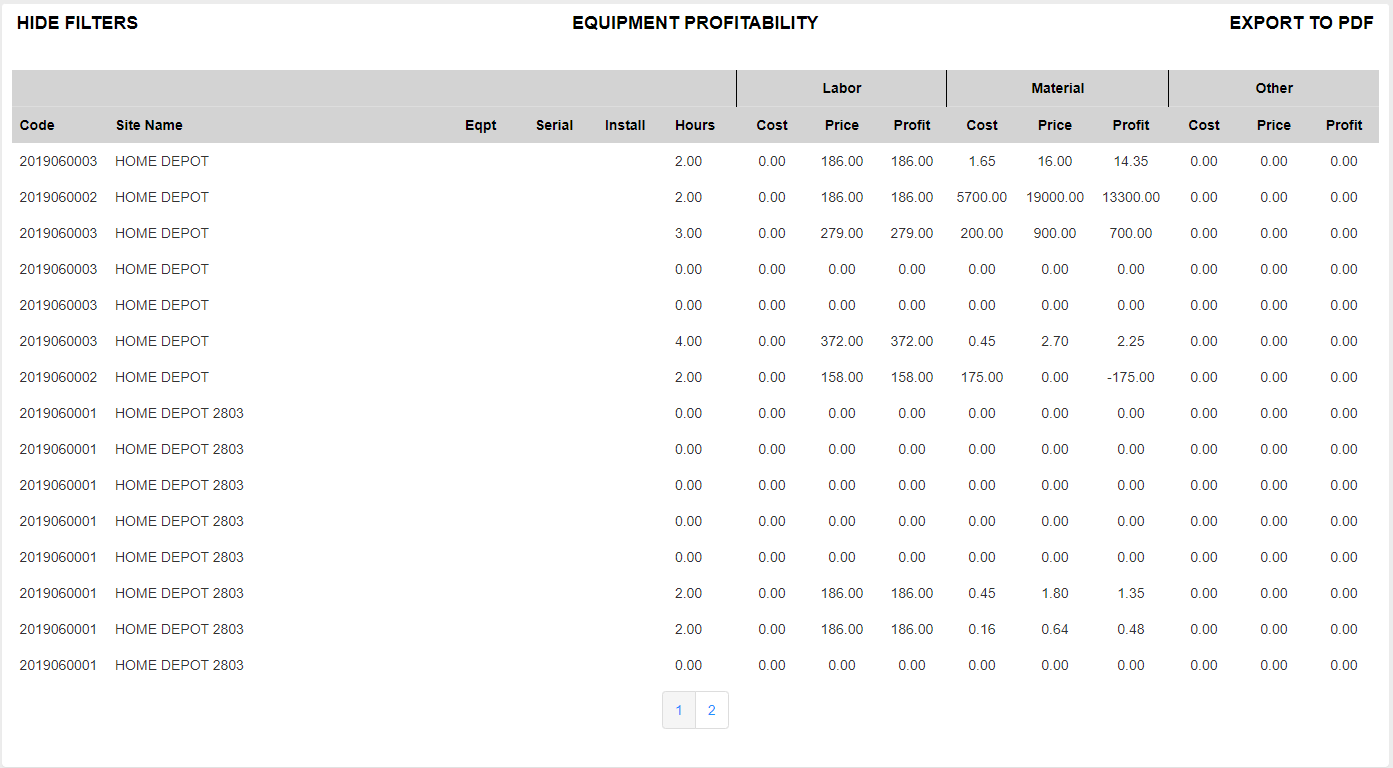Select labor profit 372.00
Viewport: 1393px width, 768px height.
[912, 341]
